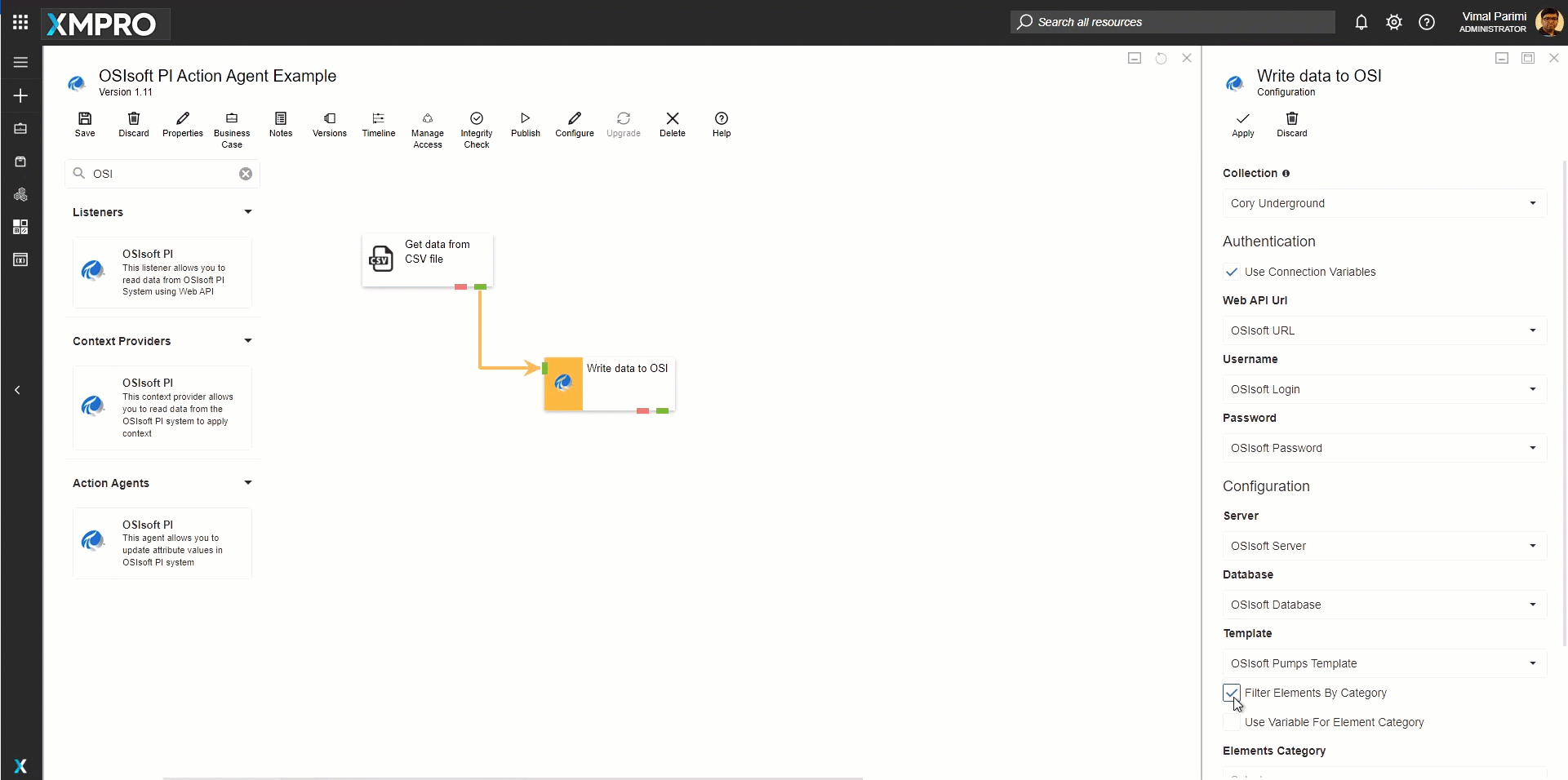Collapse the Listeners section
This screenshot has width=1568, height=780.
248,212
